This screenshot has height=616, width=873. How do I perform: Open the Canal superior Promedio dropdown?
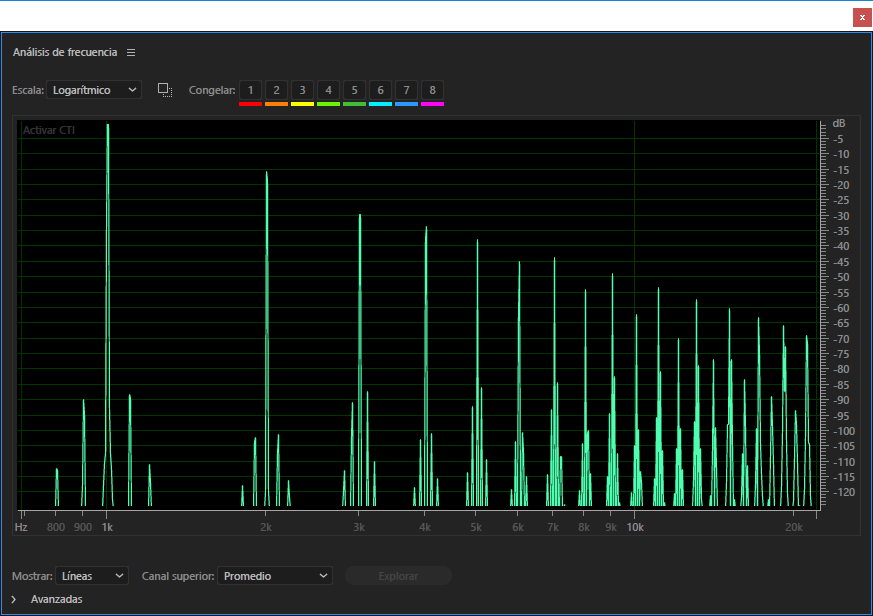275,576
